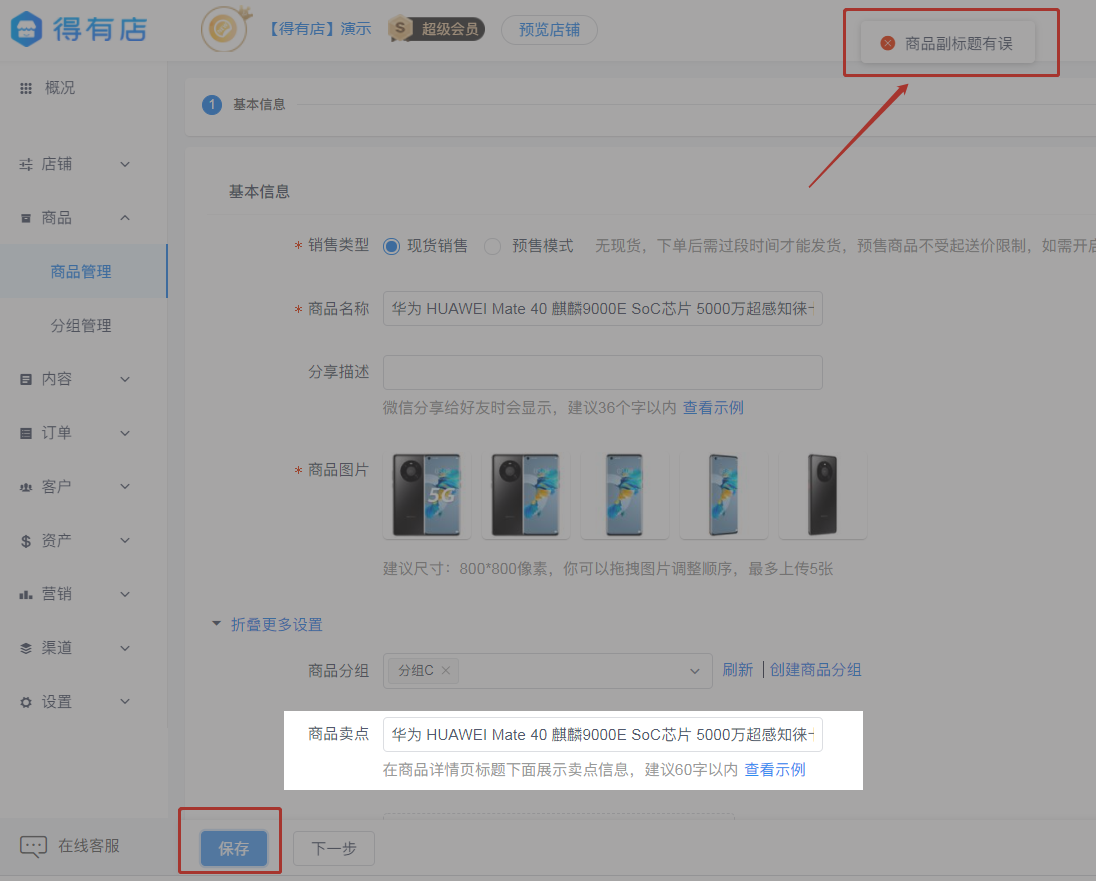The height and width of the screenshot is (881, 1096).
Task: Click the 设置 gear icon
Action: pyautogui.click(x=26, y=702)
